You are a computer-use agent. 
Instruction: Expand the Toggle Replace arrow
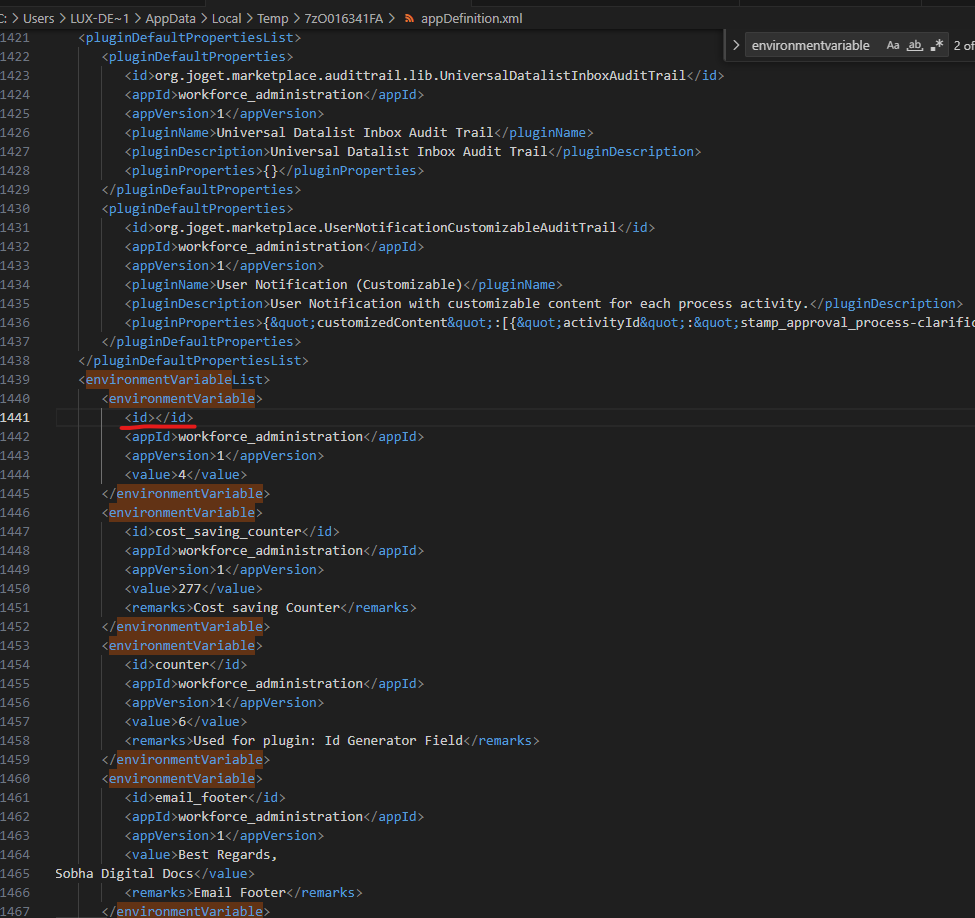coord(737,45)
